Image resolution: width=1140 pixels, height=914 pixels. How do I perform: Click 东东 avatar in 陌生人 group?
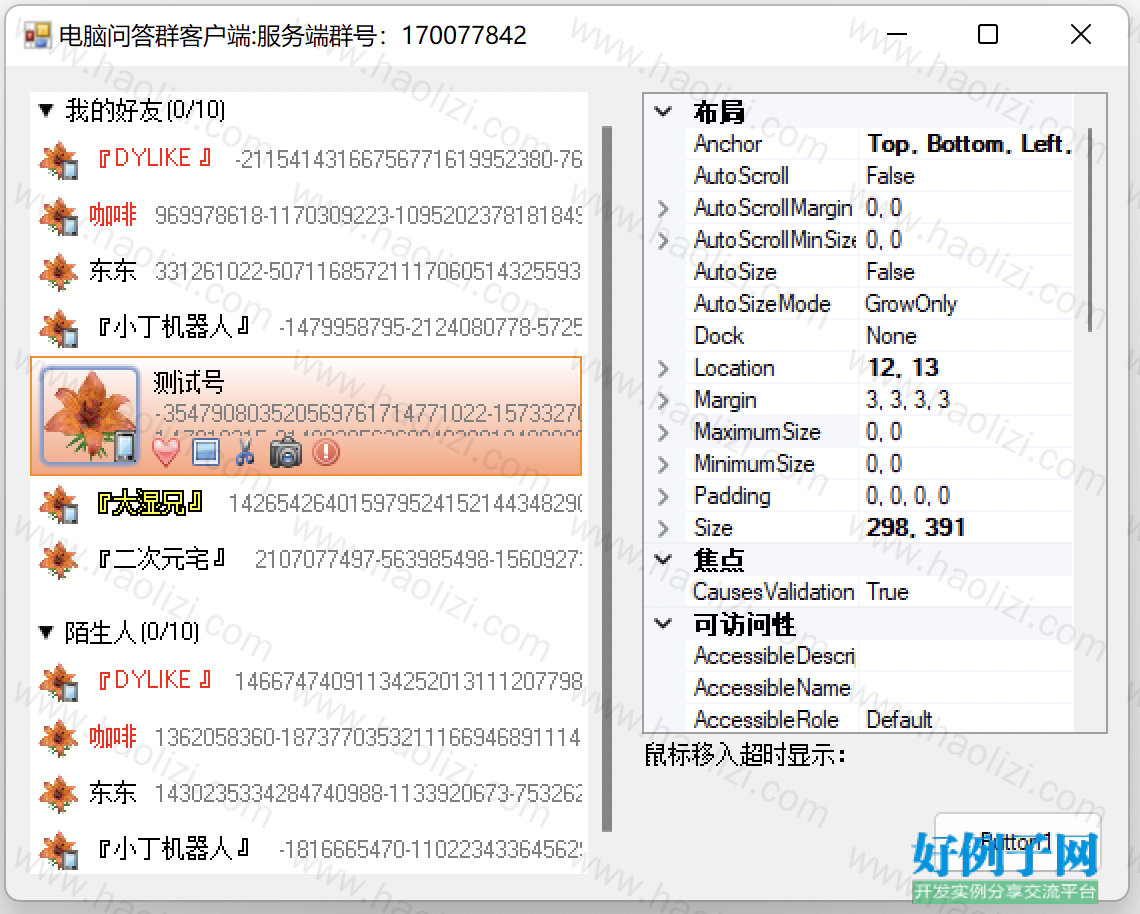coord(59,794)
